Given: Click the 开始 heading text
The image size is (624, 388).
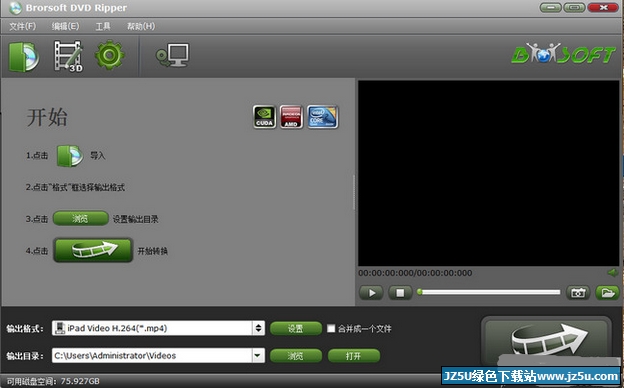Looking at the screenshot, I should pyautogui.click(x=47, y=117).
